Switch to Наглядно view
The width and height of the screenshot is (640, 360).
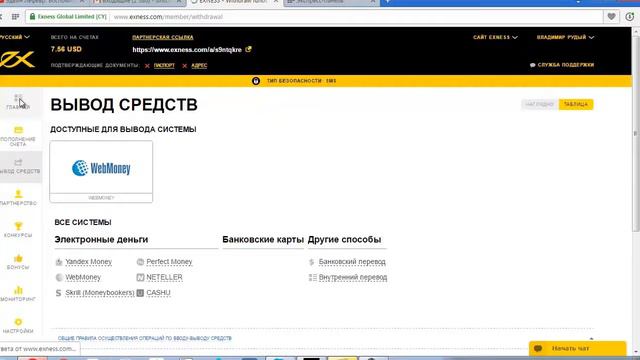540,104
